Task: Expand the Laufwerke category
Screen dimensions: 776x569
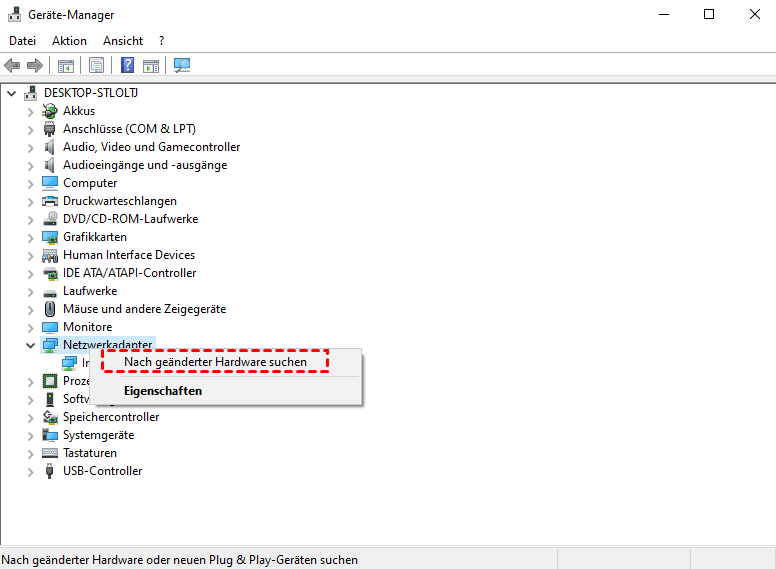Action: point(30,292)
